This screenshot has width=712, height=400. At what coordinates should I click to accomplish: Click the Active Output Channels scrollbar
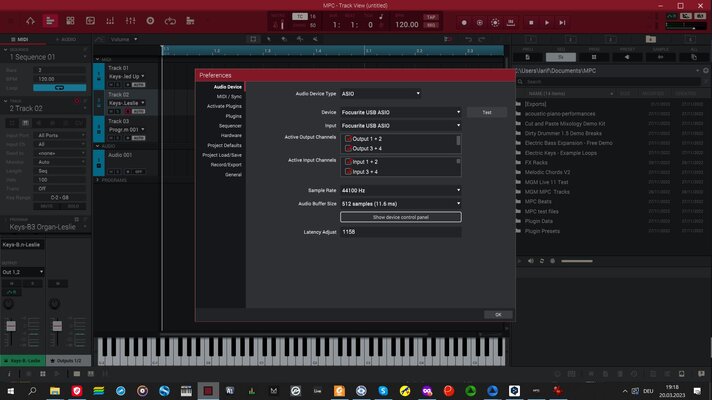[458, 141]
